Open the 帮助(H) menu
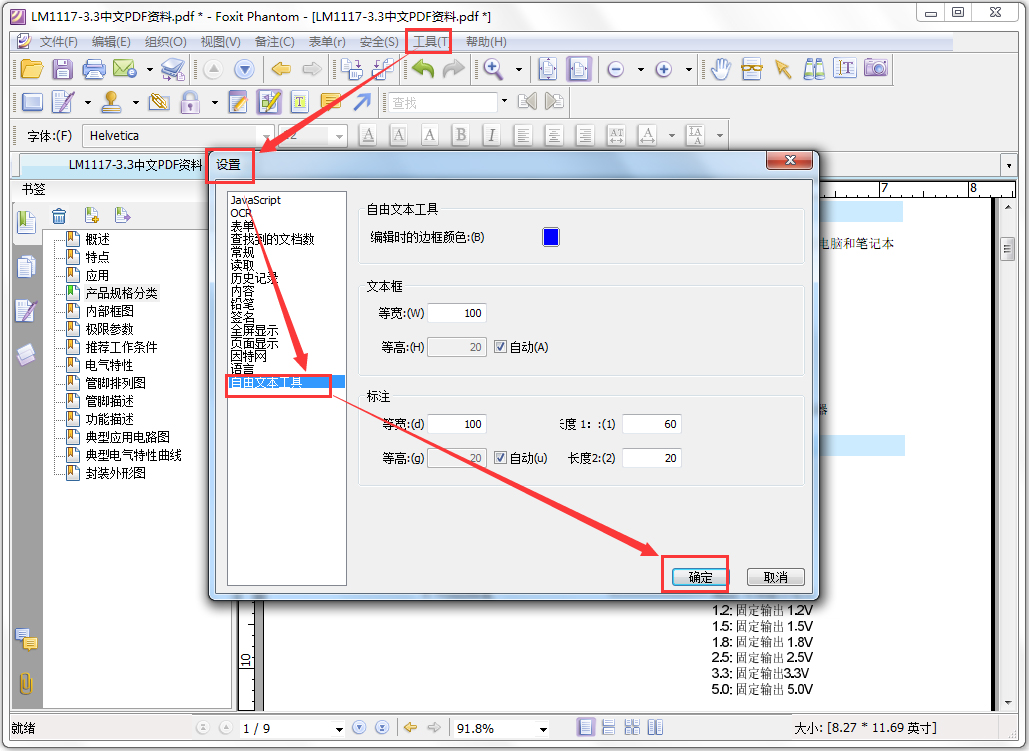1029x751 pixels. click(x=486, y=41)
